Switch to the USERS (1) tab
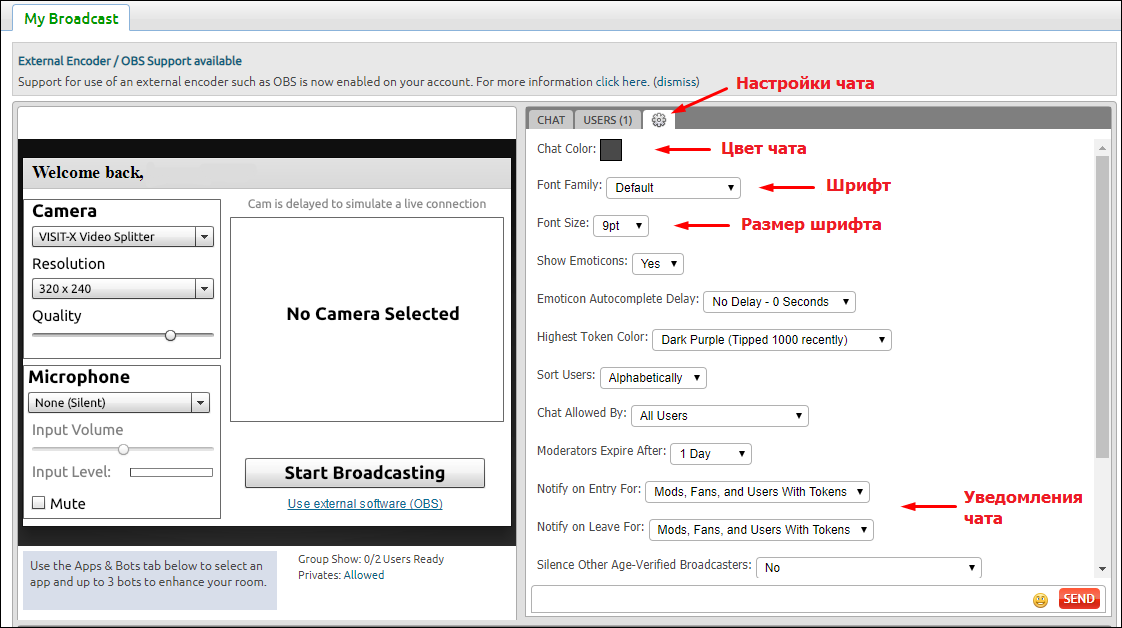Viewport: 1122px width, 628px height. point(608,120)
